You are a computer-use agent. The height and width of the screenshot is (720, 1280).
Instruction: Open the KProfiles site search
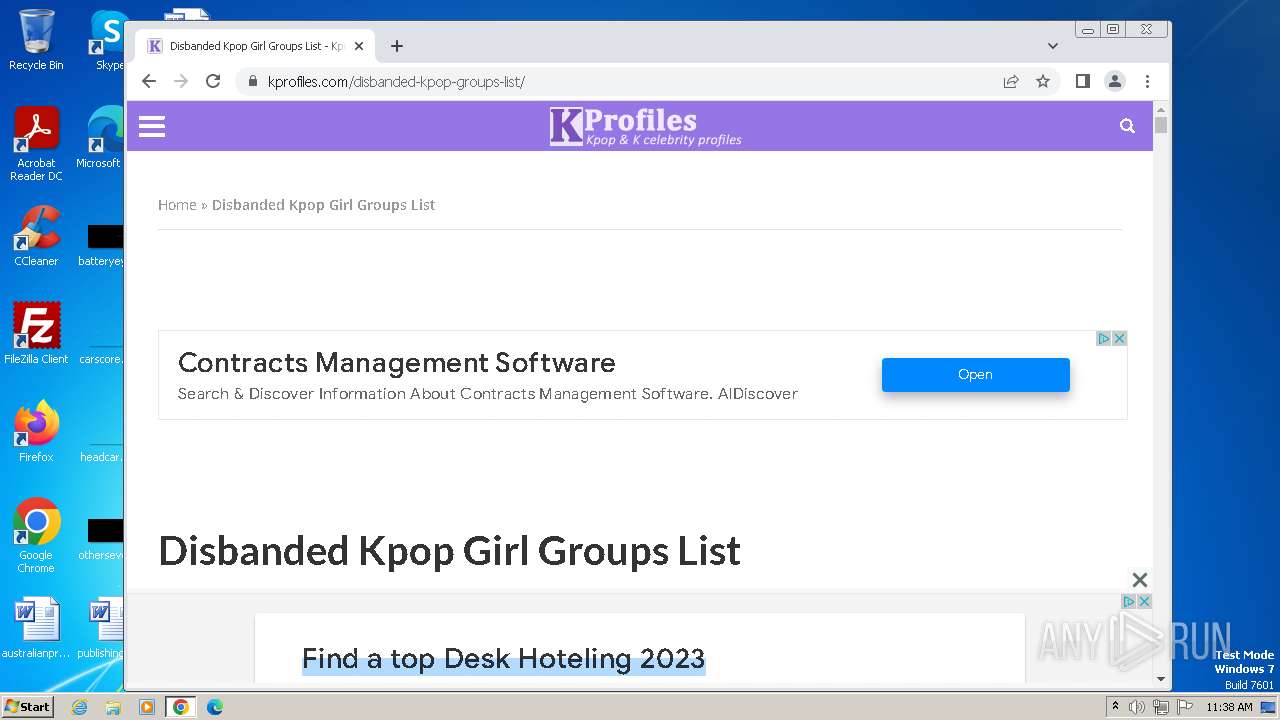pos(1127,126)
